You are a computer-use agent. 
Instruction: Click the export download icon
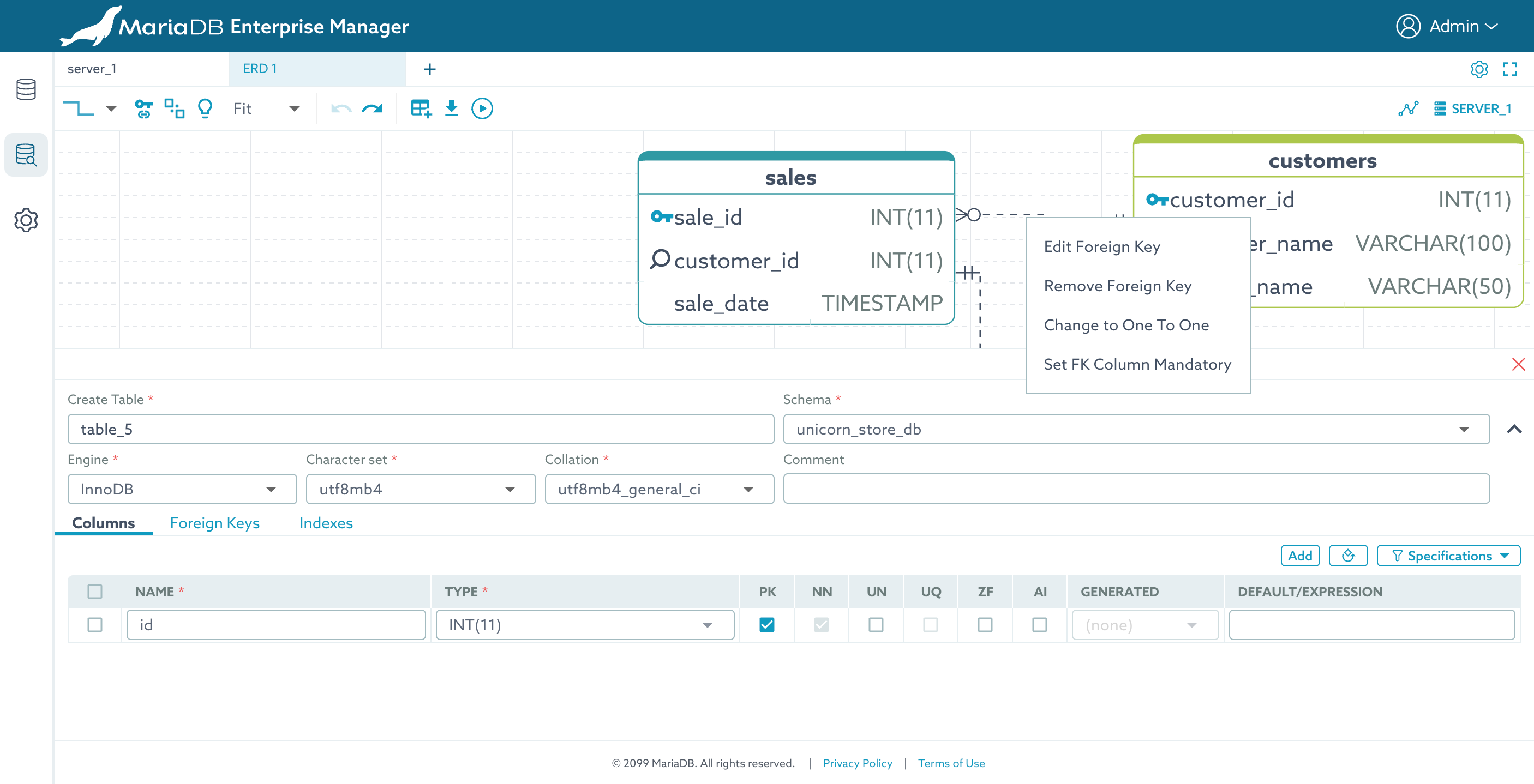pyautogui.click(x=451, y=108)
